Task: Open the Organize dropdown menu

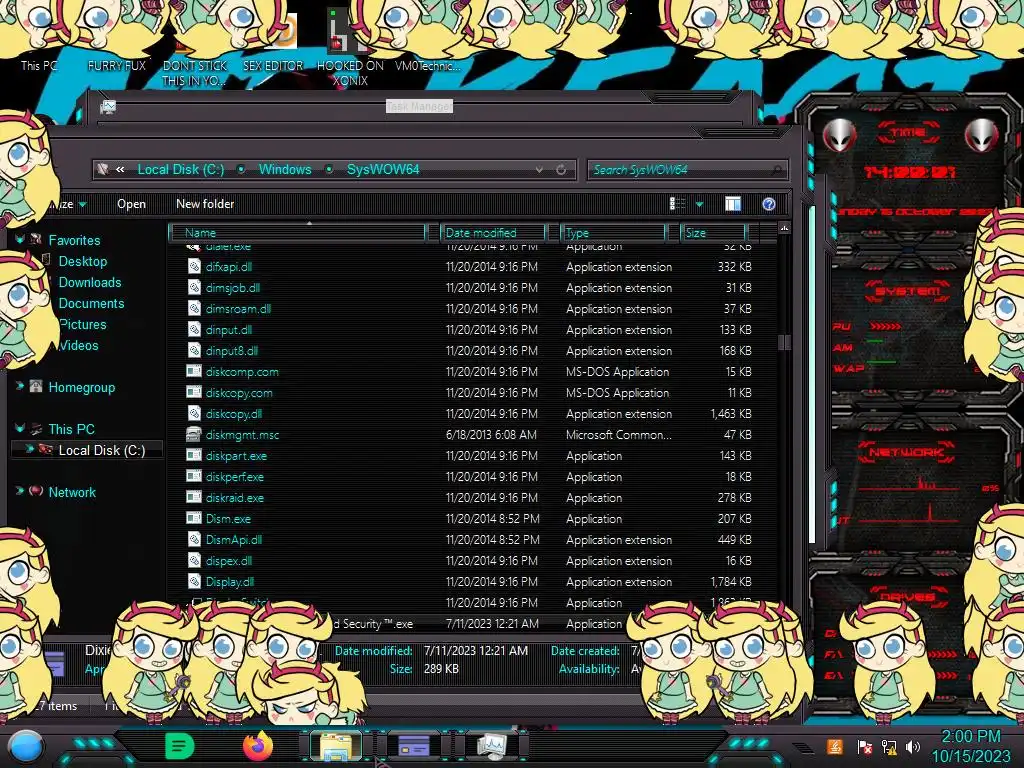Action: 69,204
